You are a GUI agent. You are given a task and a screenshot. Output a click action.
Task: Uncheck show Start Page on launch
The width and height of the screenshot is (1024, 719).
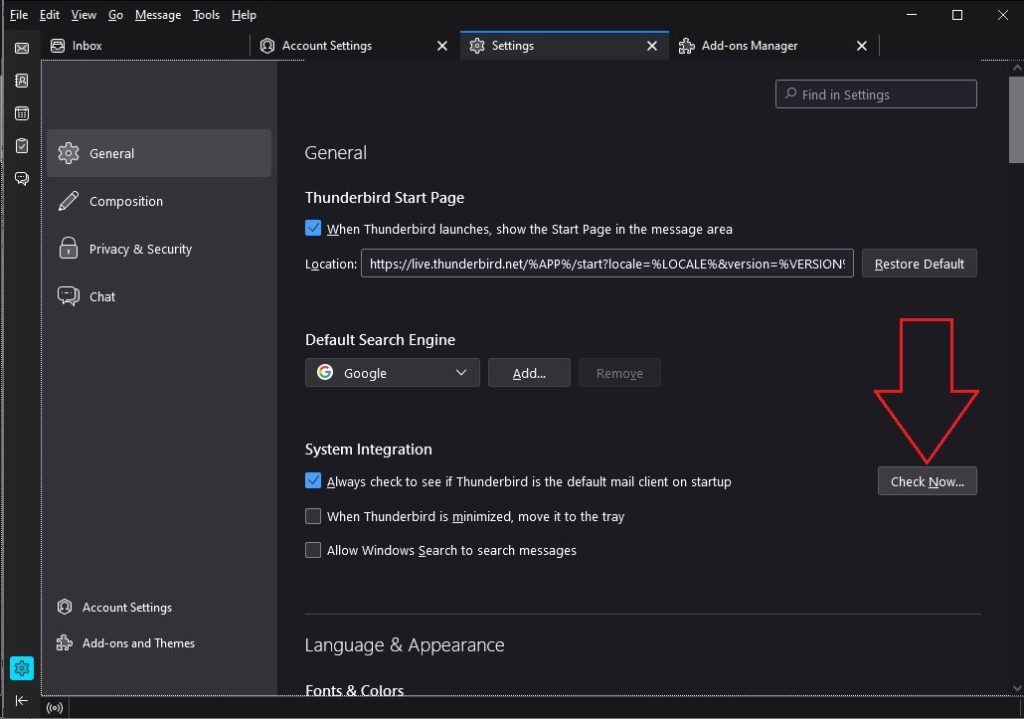point(313,229)
